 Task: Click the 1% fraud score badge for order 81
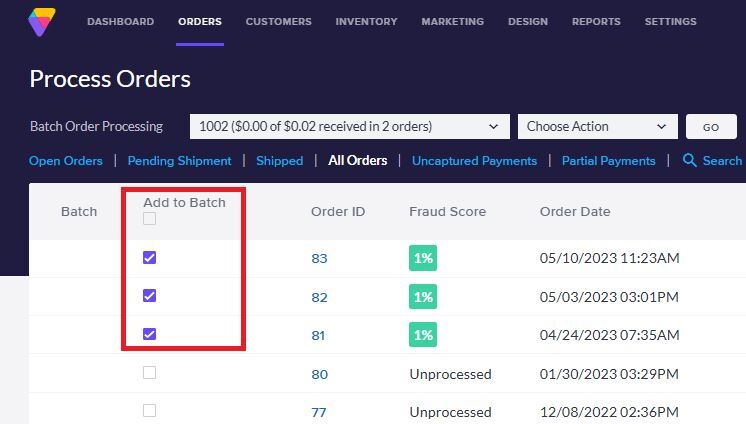click(423, 335)
